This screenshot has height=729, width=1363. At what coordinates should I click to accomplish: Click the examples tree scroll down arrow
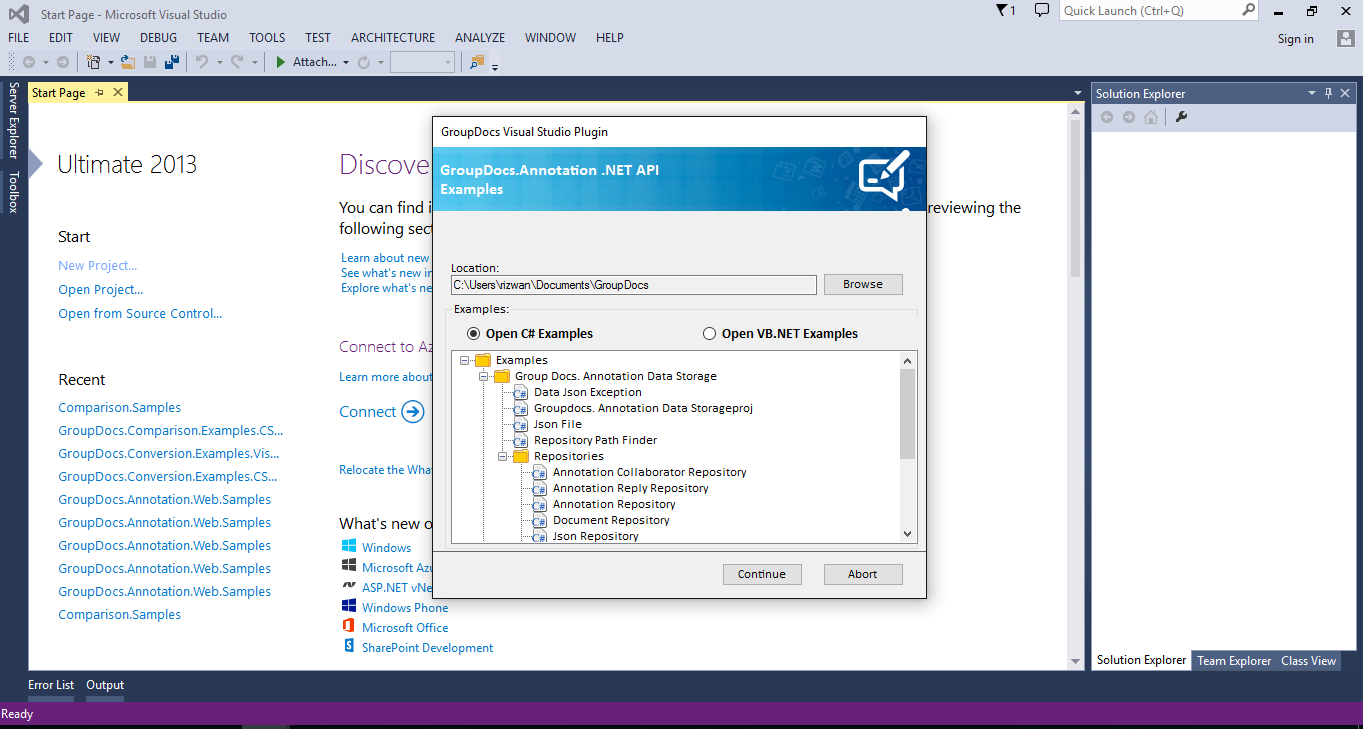click(x=908, y=534)
